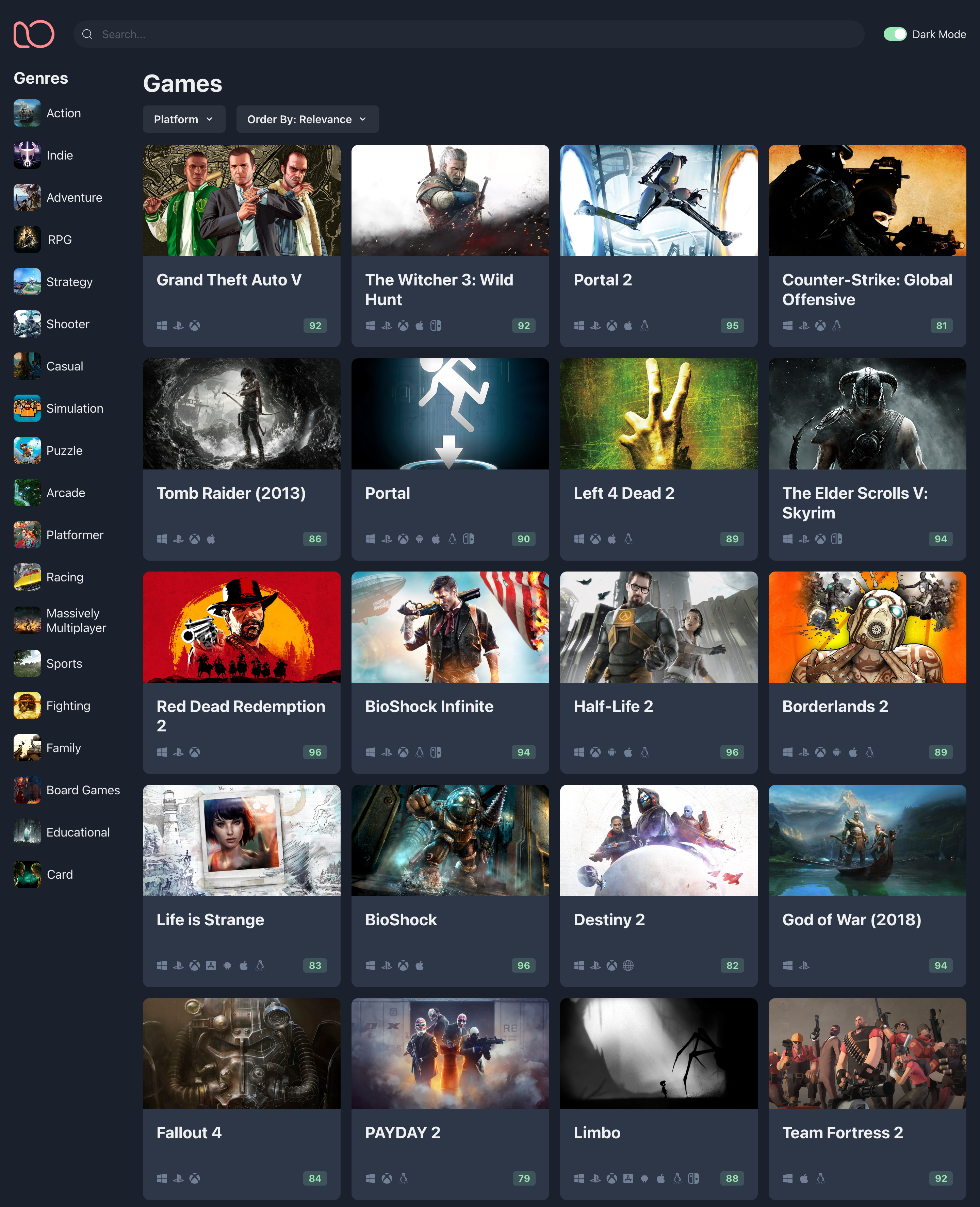Click the Fighting genre thumbnail icon
This screenshot has width=980, height=1207.
click(x=27, y=706)
